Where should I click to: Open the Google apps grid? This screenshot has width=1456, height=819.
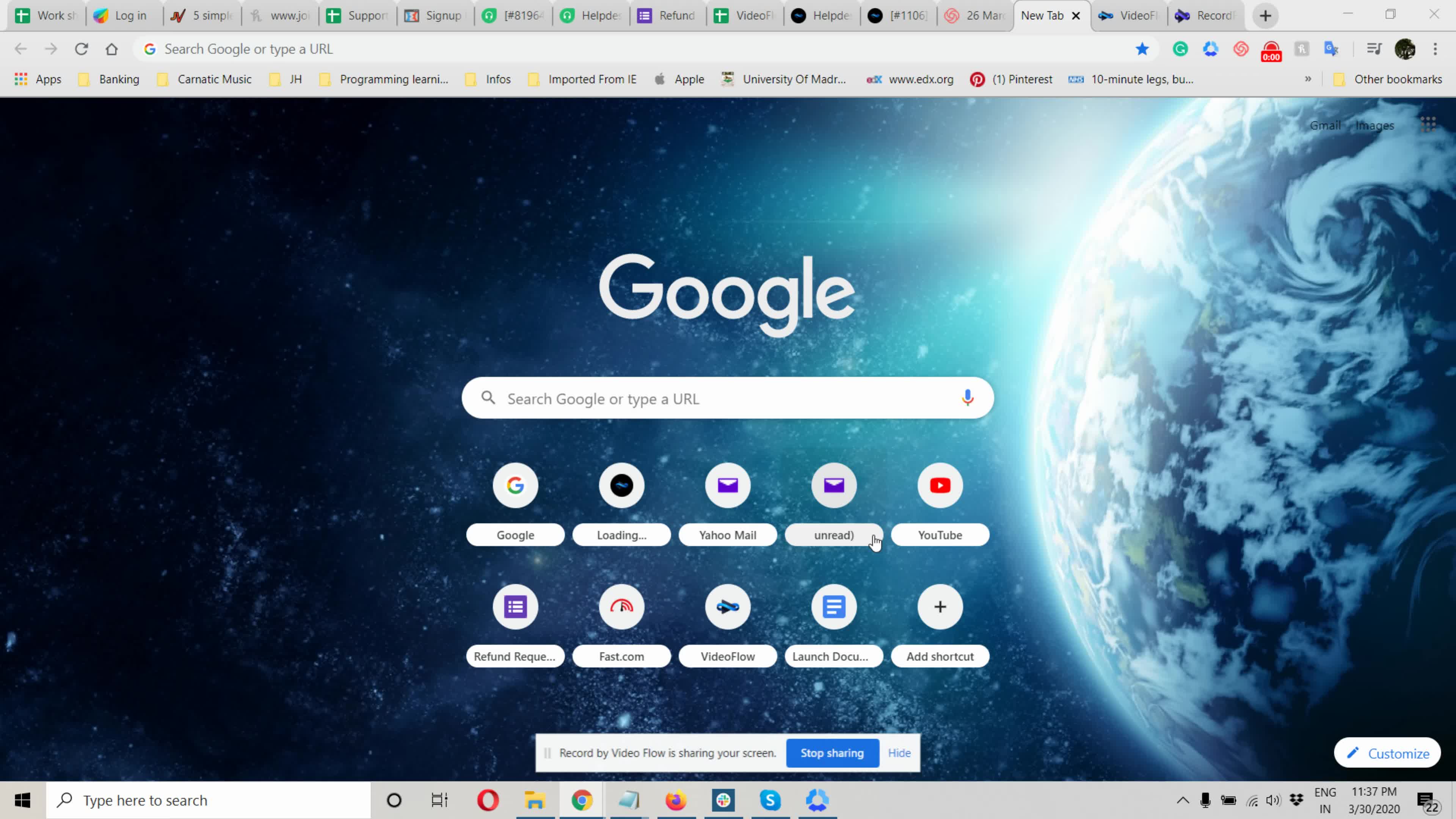(x=1428, y=124)
